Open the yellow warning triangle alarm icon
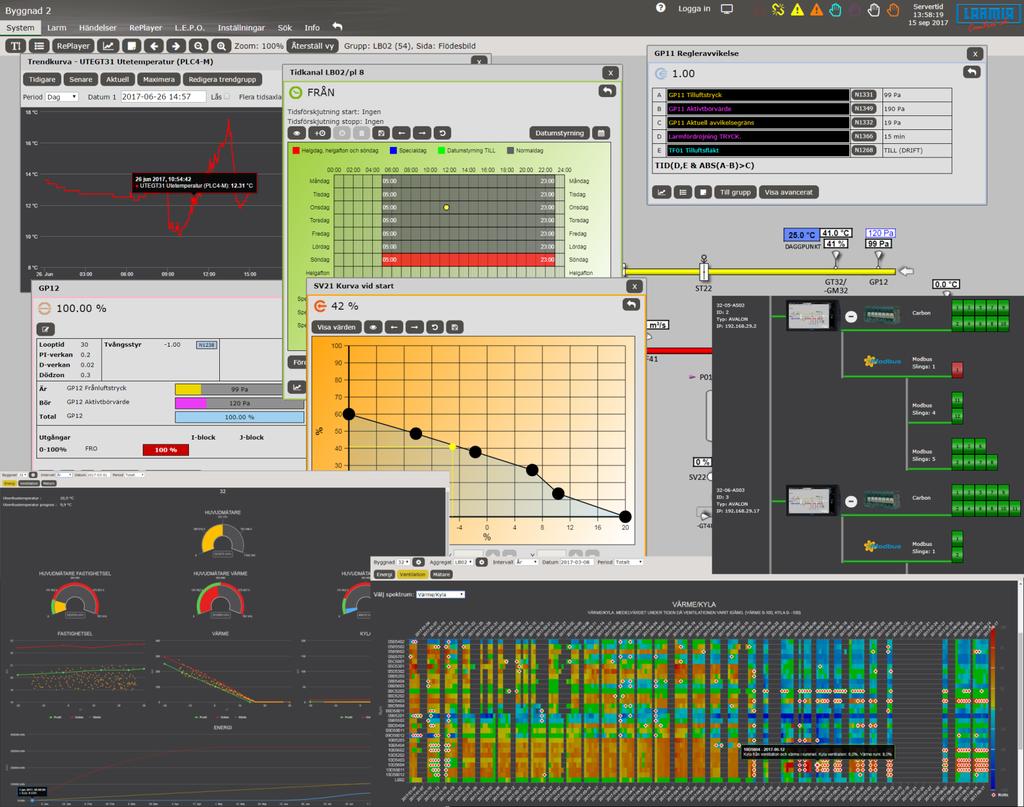1024x807 pixels. 797,10
